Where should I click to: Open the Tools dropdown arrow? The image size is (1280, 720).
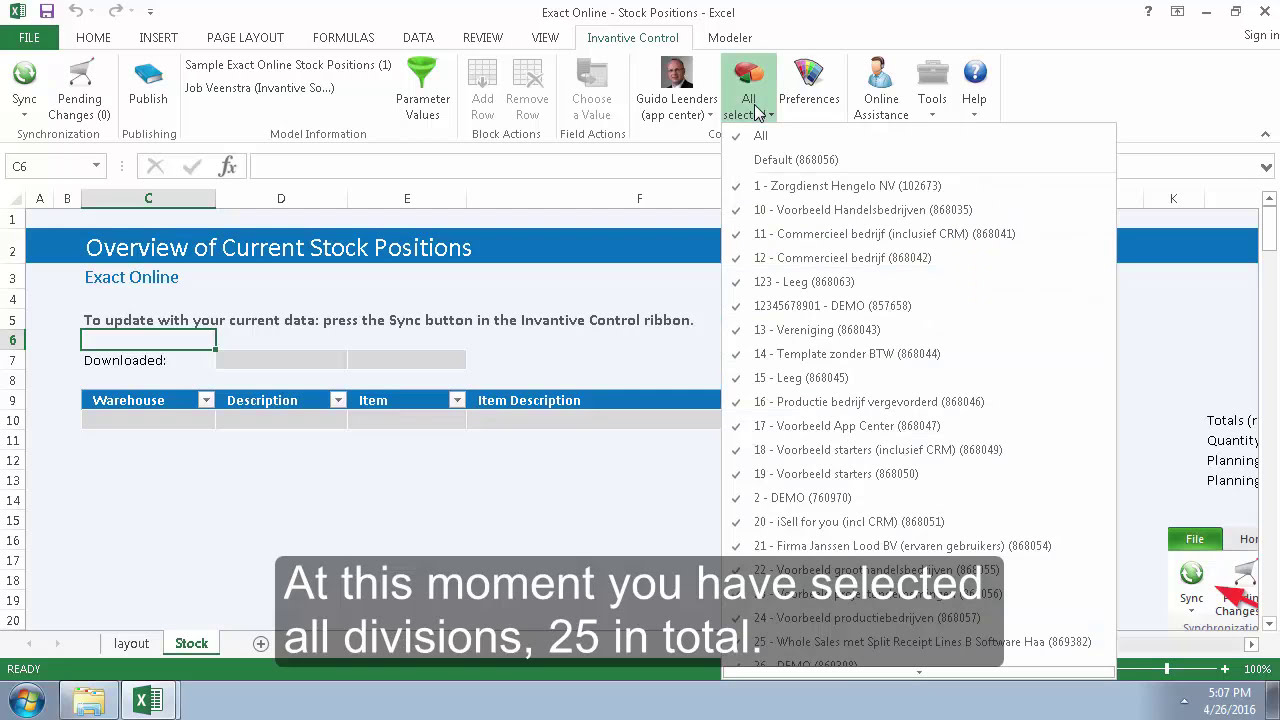[932, 115]
